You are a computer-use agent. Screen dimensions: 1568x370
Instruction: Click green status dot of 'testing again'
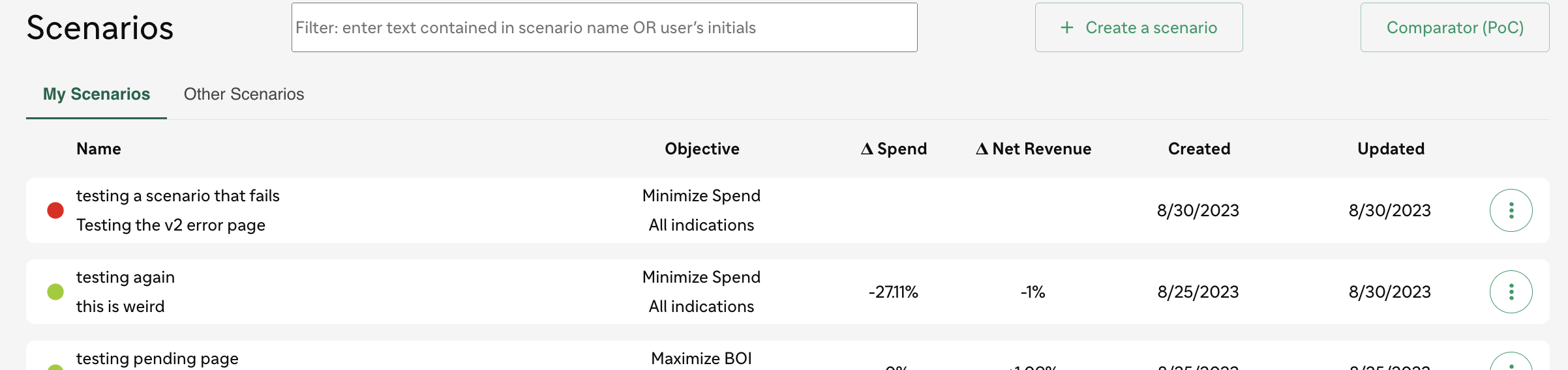click(x=55, y=292)
